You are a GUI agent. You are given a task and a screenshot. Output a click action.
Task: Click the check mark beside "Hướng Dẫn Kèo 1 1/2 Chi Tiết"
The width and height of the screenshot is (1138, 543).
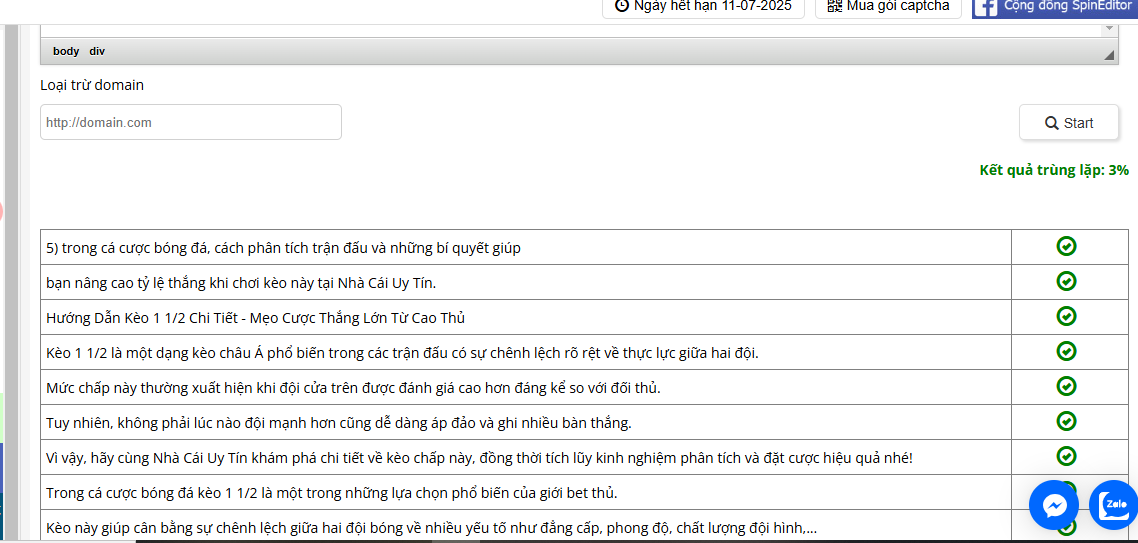click(1066, 317)
